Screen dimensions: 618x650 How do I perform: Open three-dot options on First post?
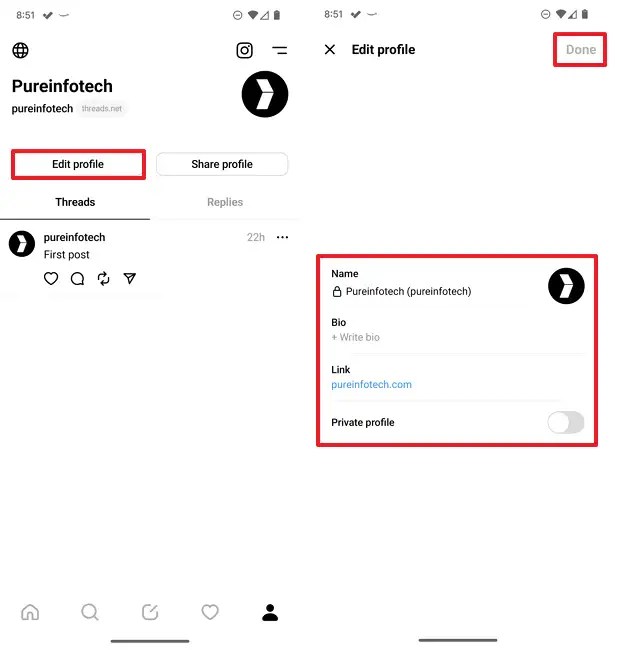pos(282,238)
